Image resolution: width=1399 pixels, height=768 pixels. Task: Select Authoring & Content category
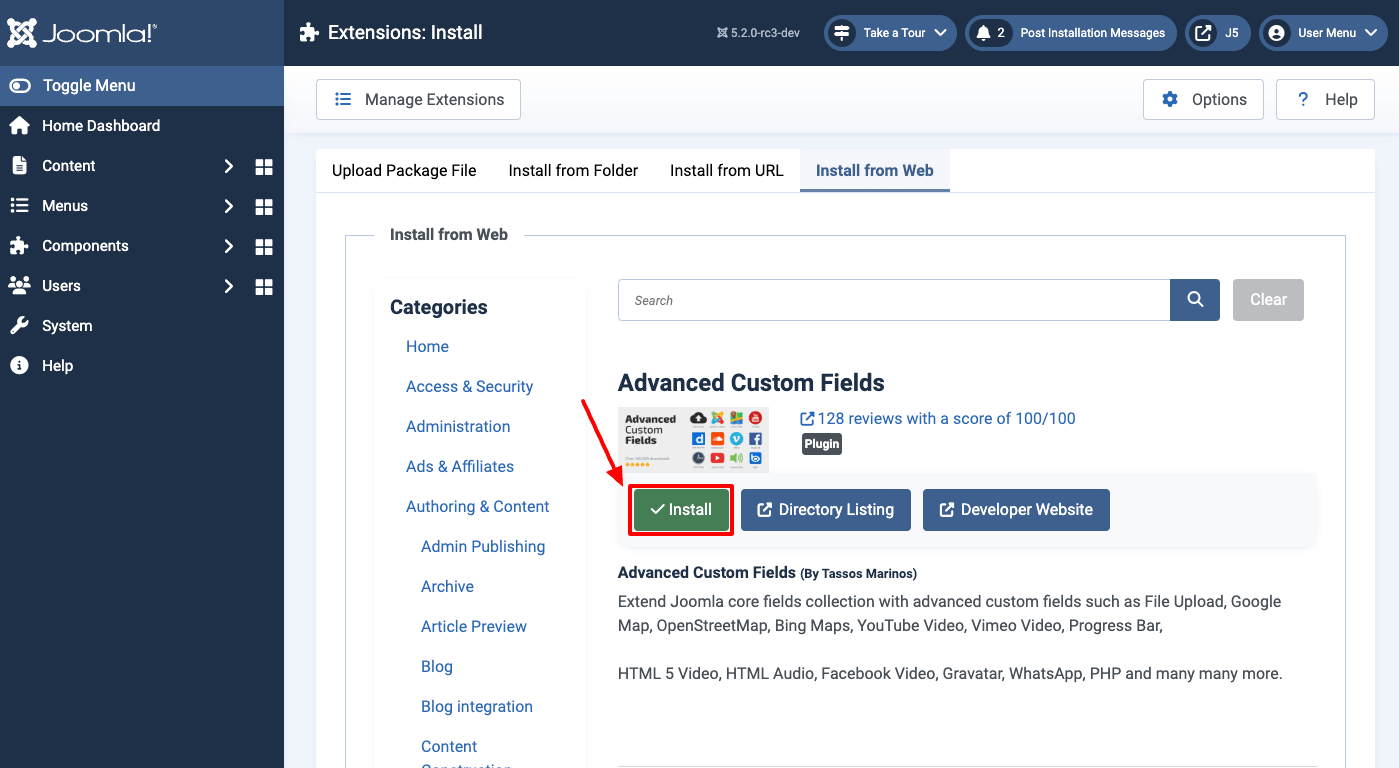point(477,507)
